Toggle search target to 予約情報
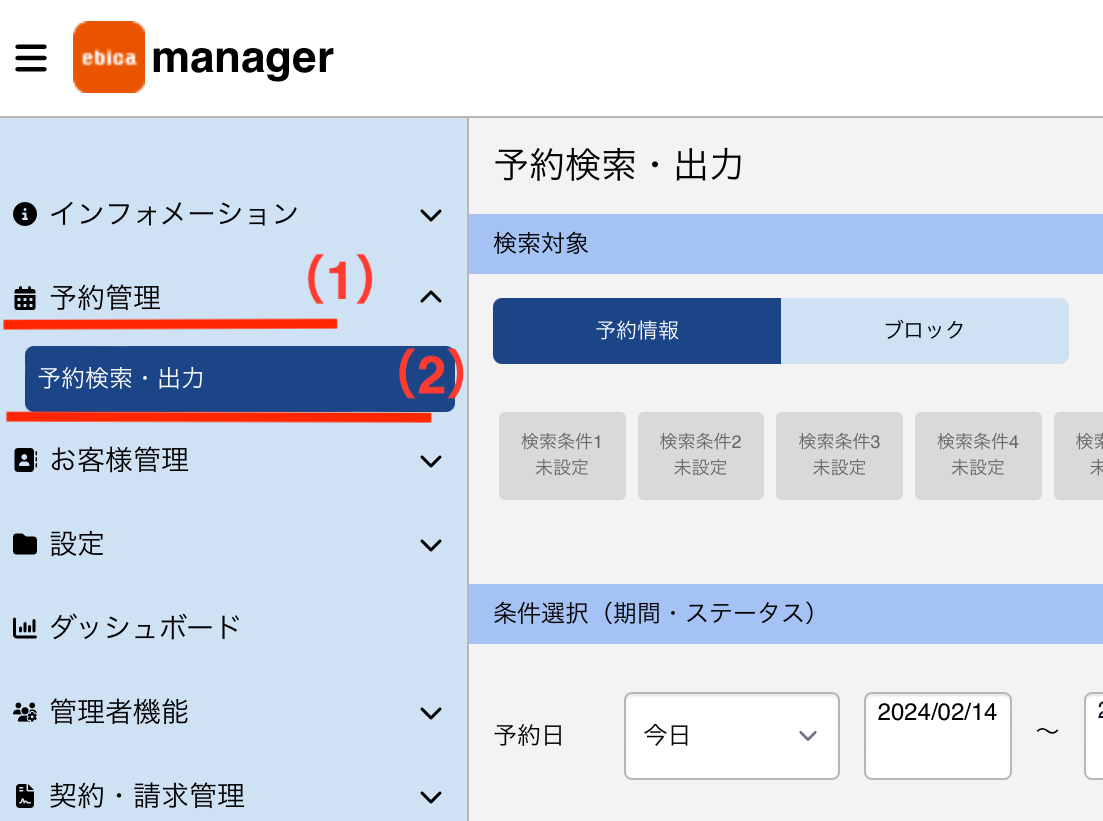 (x=637, y=331)
